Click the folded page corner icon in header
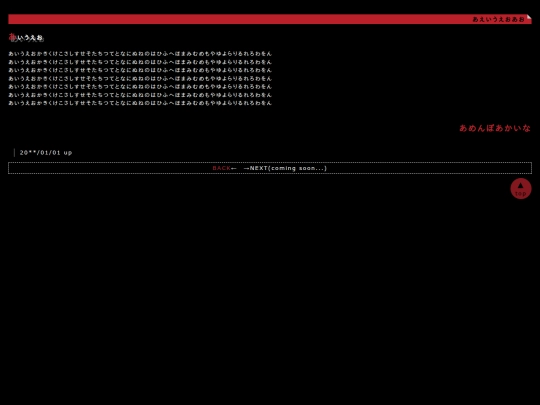 [x=529, y=17]
